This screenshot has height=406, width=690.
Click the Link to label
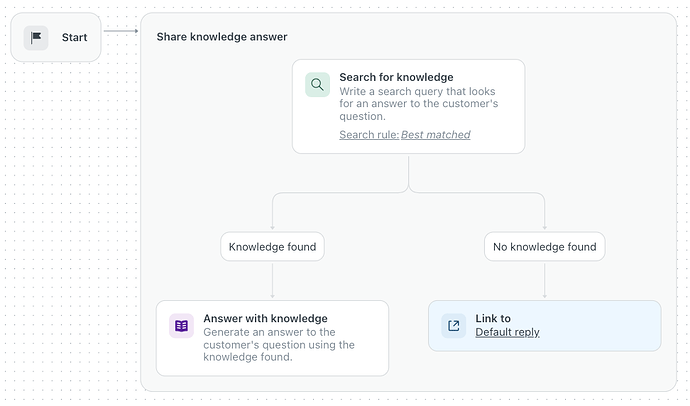pos(493,318)
